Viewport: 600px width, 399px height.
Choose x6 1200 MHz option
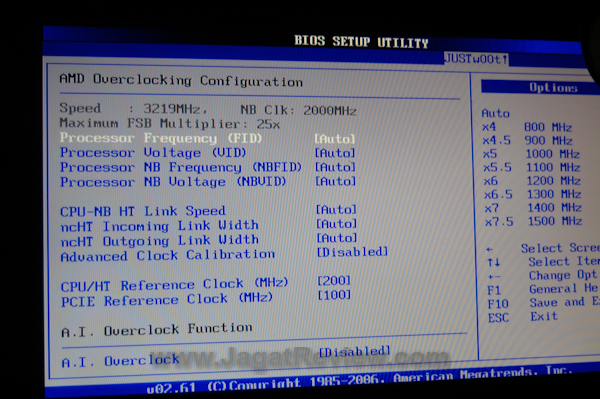[x=532, y=181]
